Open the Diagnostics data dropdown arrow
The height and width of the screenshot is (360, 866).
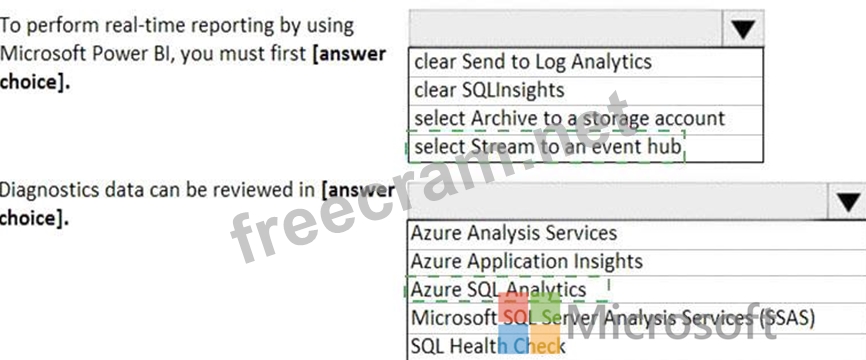click(848, 202)
